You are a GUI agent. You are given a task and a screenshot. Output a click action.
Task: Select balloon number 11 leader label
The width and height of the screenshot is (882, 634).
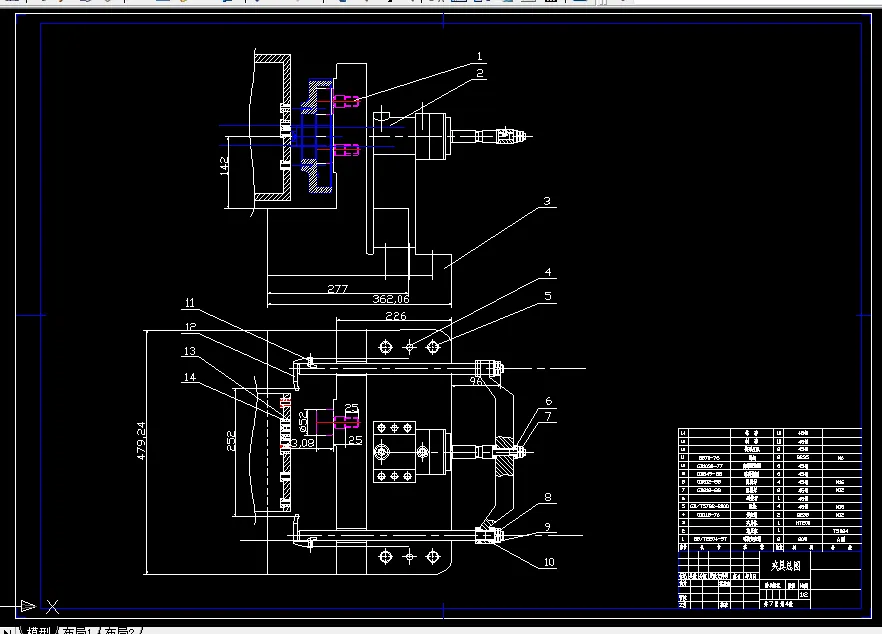(x=190, y=303)
